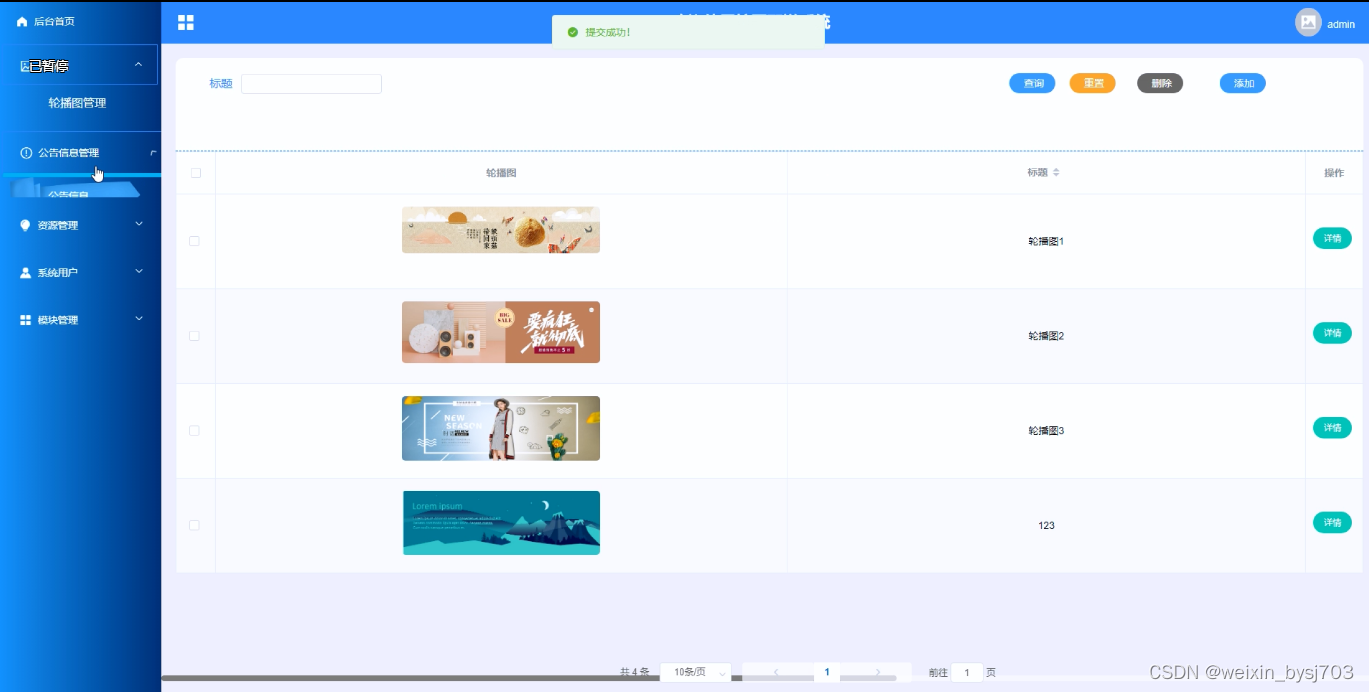
Task: Collapse the first sidebar group chevron
Action: 139,65
